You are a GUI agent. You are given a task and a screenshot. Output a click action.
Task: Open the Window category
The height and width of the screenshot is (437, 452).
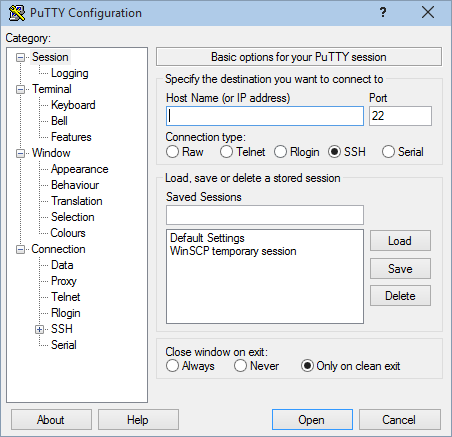(51, 153)
